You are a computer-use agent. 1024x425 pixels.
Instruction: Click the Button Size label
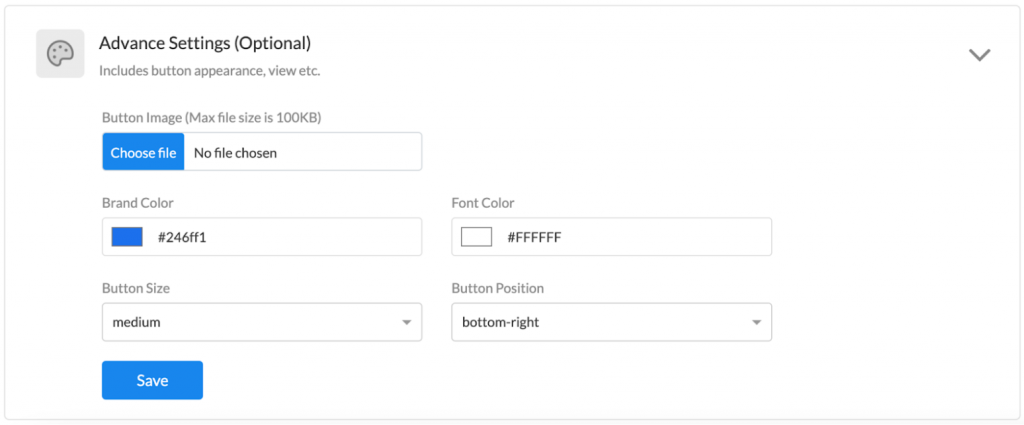(x=136, y=288)
